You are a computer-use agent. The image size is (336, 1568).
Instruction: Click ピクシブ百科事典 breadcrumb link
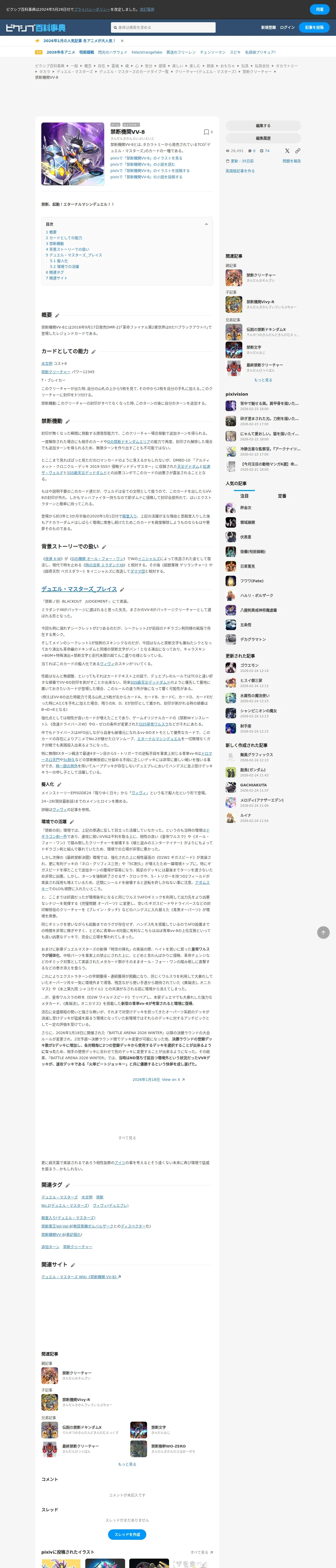coord(49,66)
